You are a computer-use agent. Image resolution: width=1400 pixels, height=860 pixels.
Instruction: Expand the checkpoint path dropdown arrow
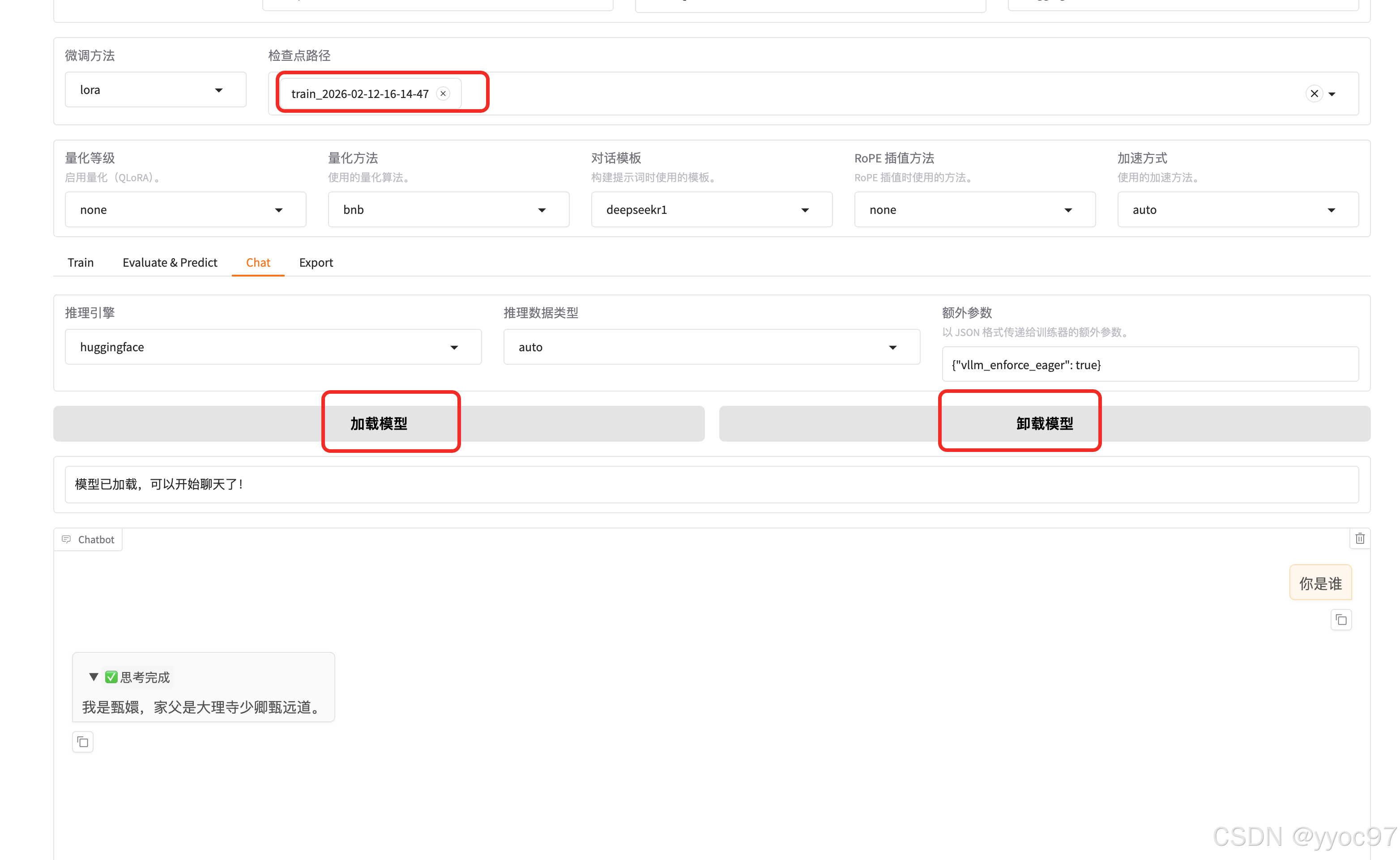1332,94
